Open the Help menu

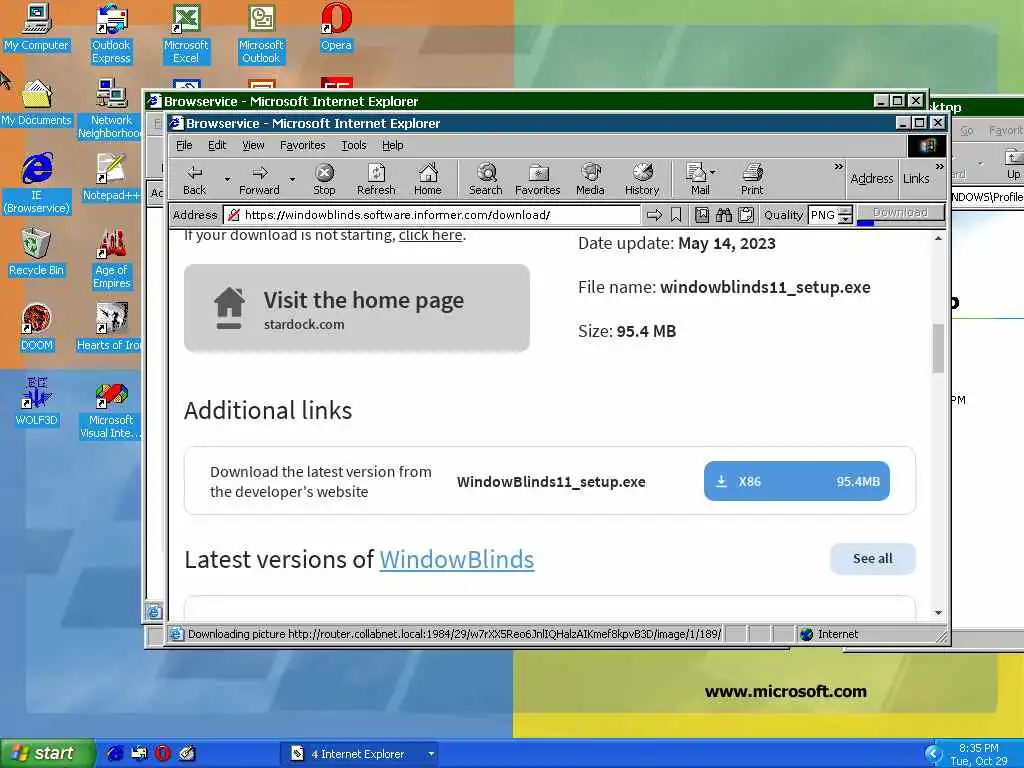pos(392,145)
